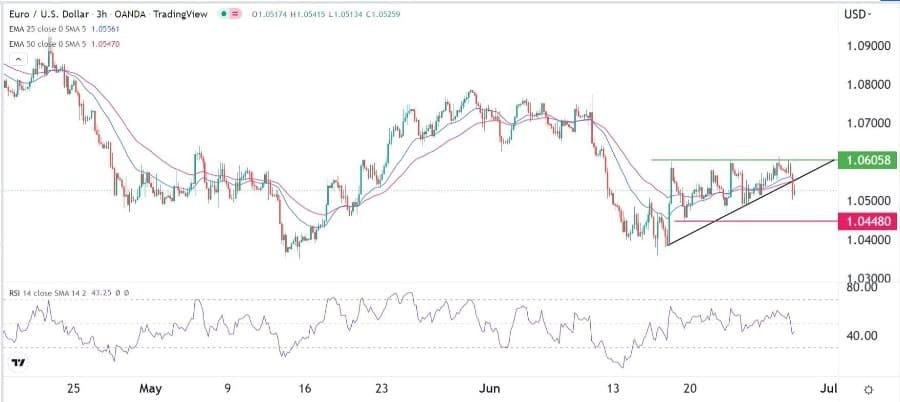The width and height of the screenshot is (900, 402).
Task: Click the close price C1.05259
Action: point(383,14)
